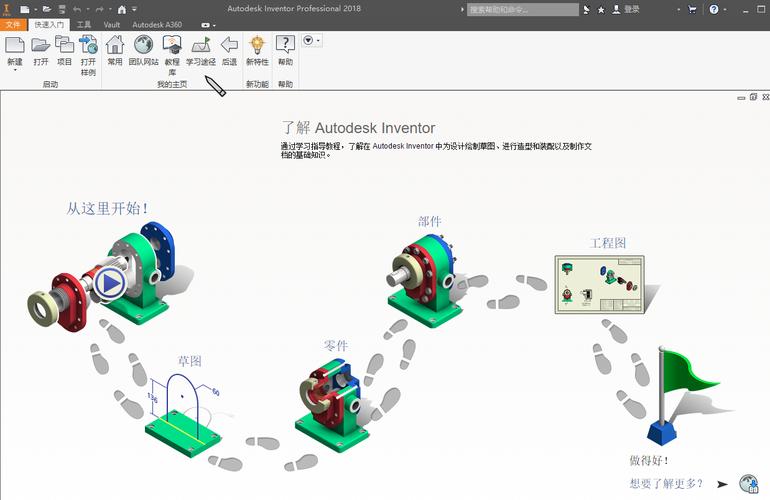Click the 启动 panel label
The image size is (770, 500).
[50, 84]
